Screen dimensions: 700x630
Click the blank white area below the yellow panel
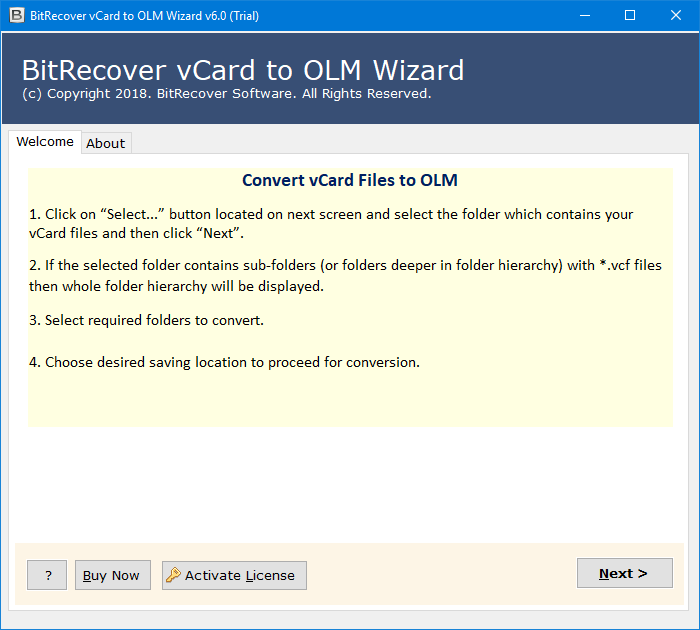[x=350, y=484]
